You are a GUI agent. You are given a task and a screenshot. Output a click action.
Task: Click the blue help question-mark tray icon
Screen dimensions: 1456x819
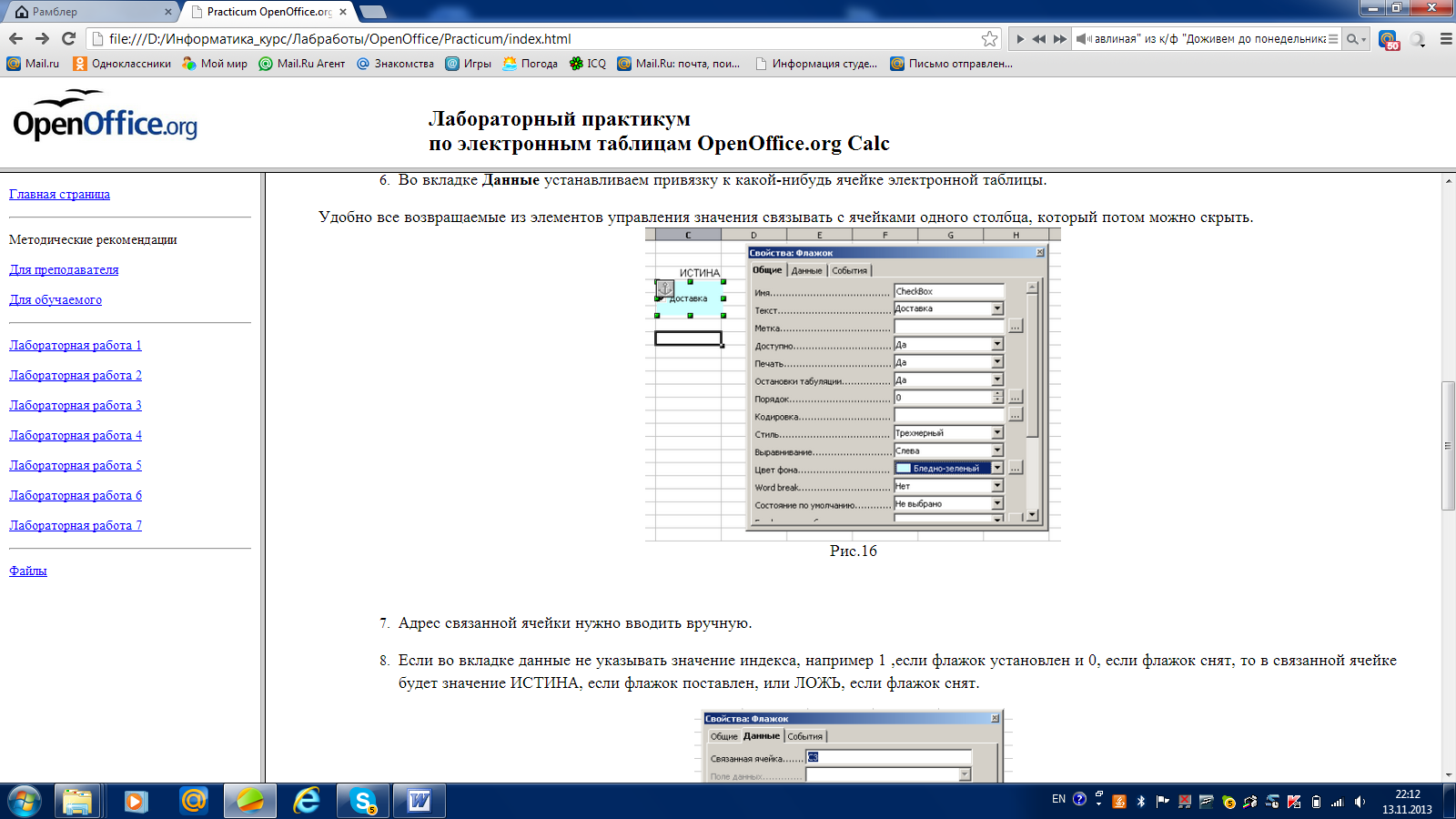tap(1079, 799)
